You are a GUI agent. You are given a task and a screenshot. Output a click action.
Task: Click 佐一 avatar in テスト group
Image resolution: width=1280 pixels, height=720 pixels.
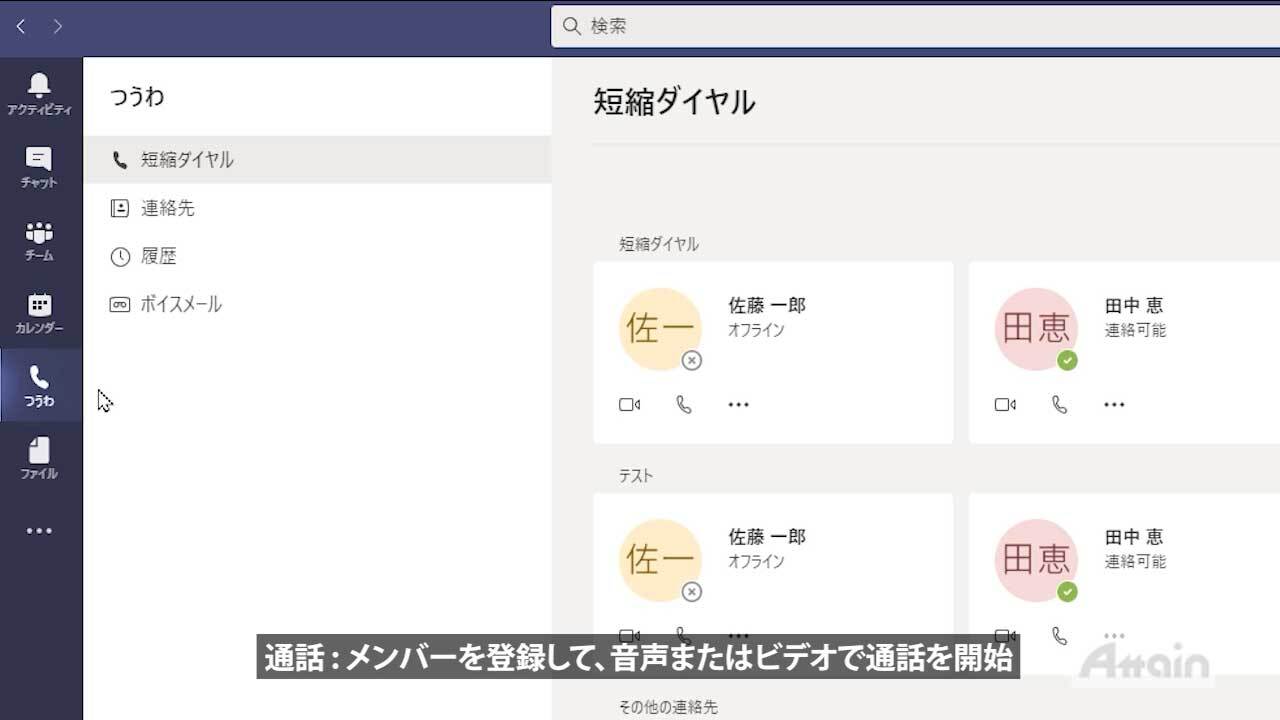(x=660, y=560)
